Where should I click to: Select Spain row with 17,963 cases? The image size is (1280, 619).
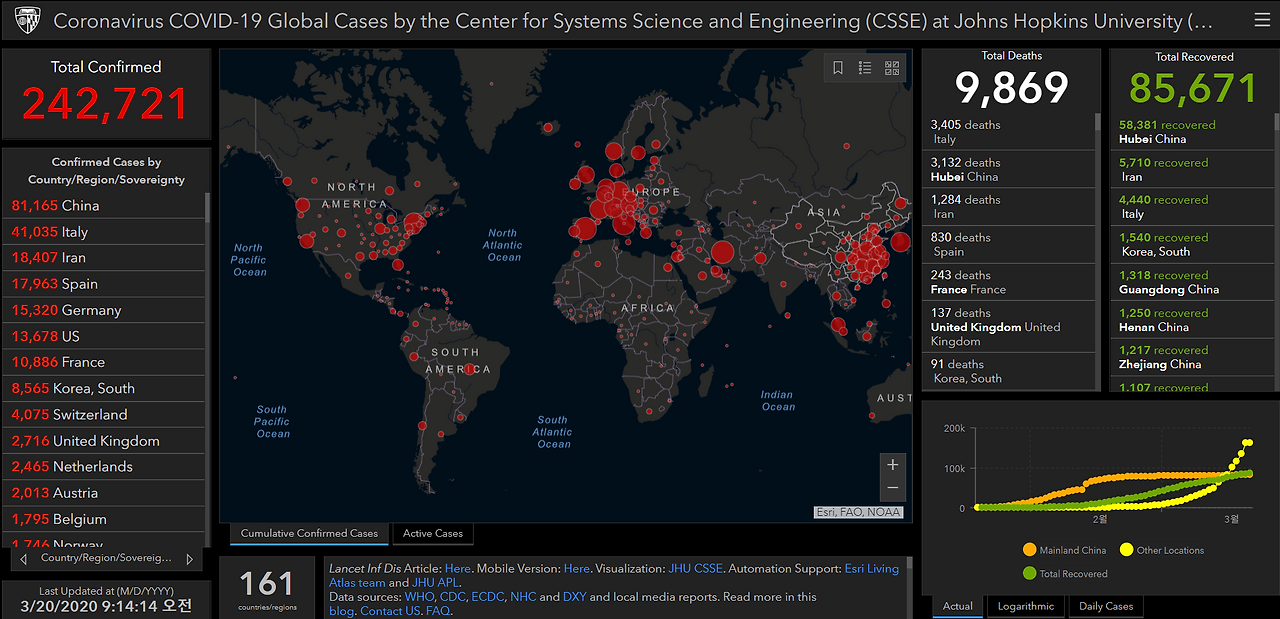[x=104, y=283]
